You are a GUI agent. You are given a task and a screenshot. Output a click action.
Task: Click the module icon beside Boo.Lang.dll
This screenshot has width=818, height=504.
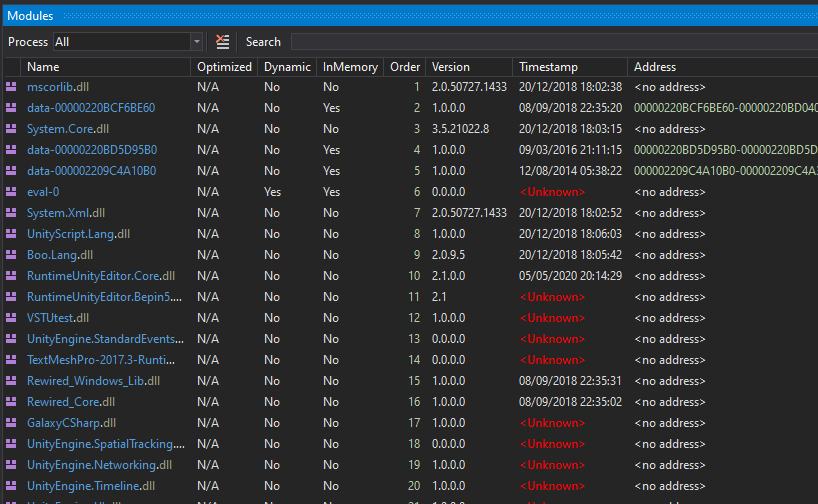coord(11,255)
